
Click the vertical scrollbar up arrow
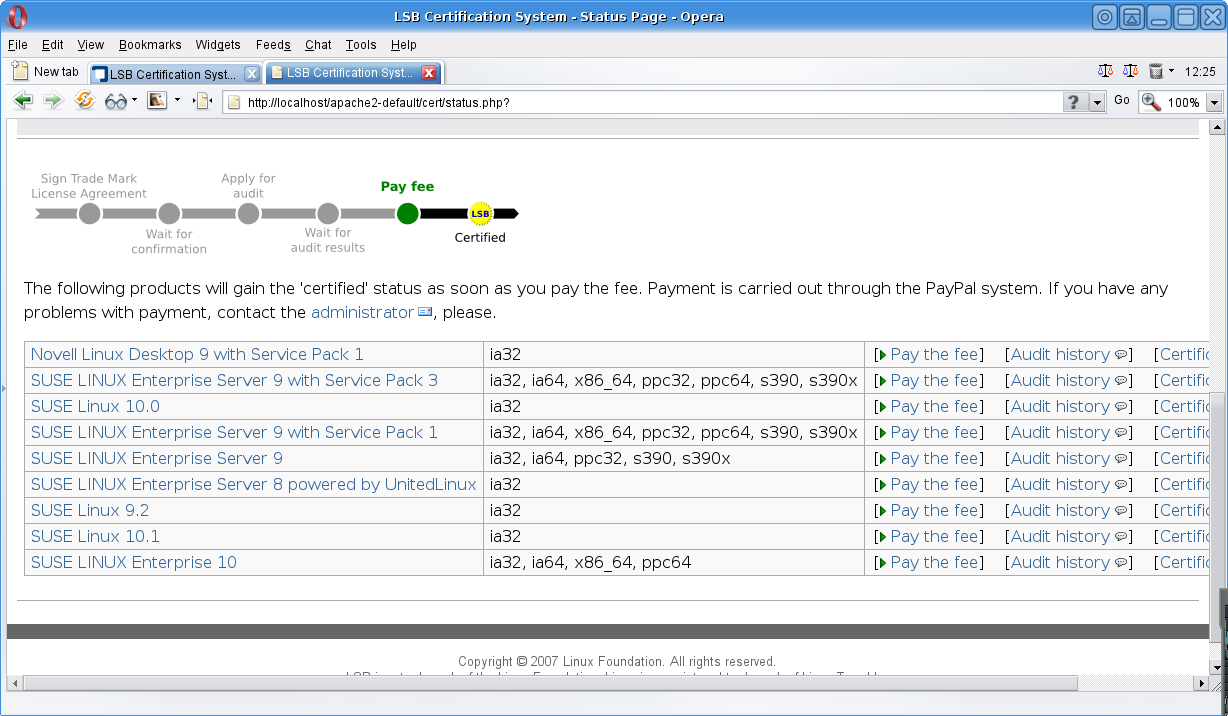tap(1217, 127)
